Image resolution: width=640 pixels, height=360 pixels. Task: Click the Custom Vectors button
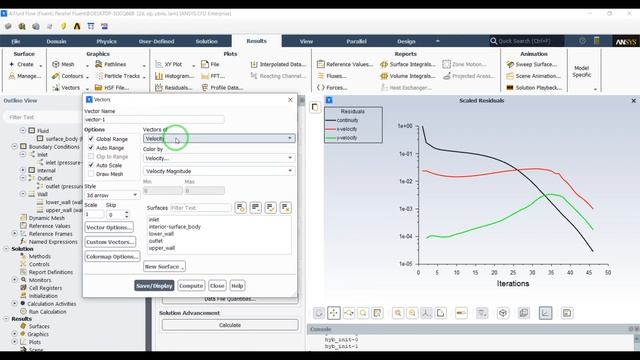click(x=110, y=242)
